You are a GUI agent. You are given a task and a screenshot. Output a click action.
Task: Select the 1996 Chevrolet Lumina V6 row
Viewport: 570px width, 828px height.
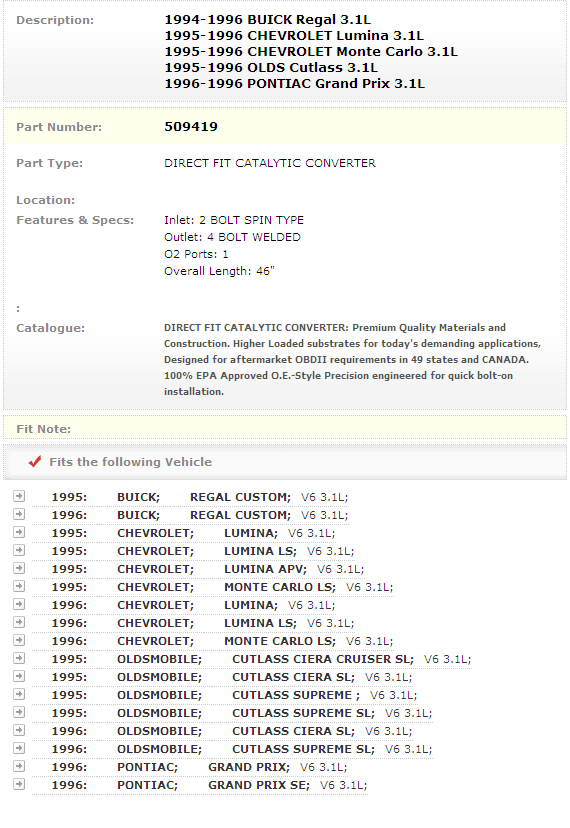[193, 605]
